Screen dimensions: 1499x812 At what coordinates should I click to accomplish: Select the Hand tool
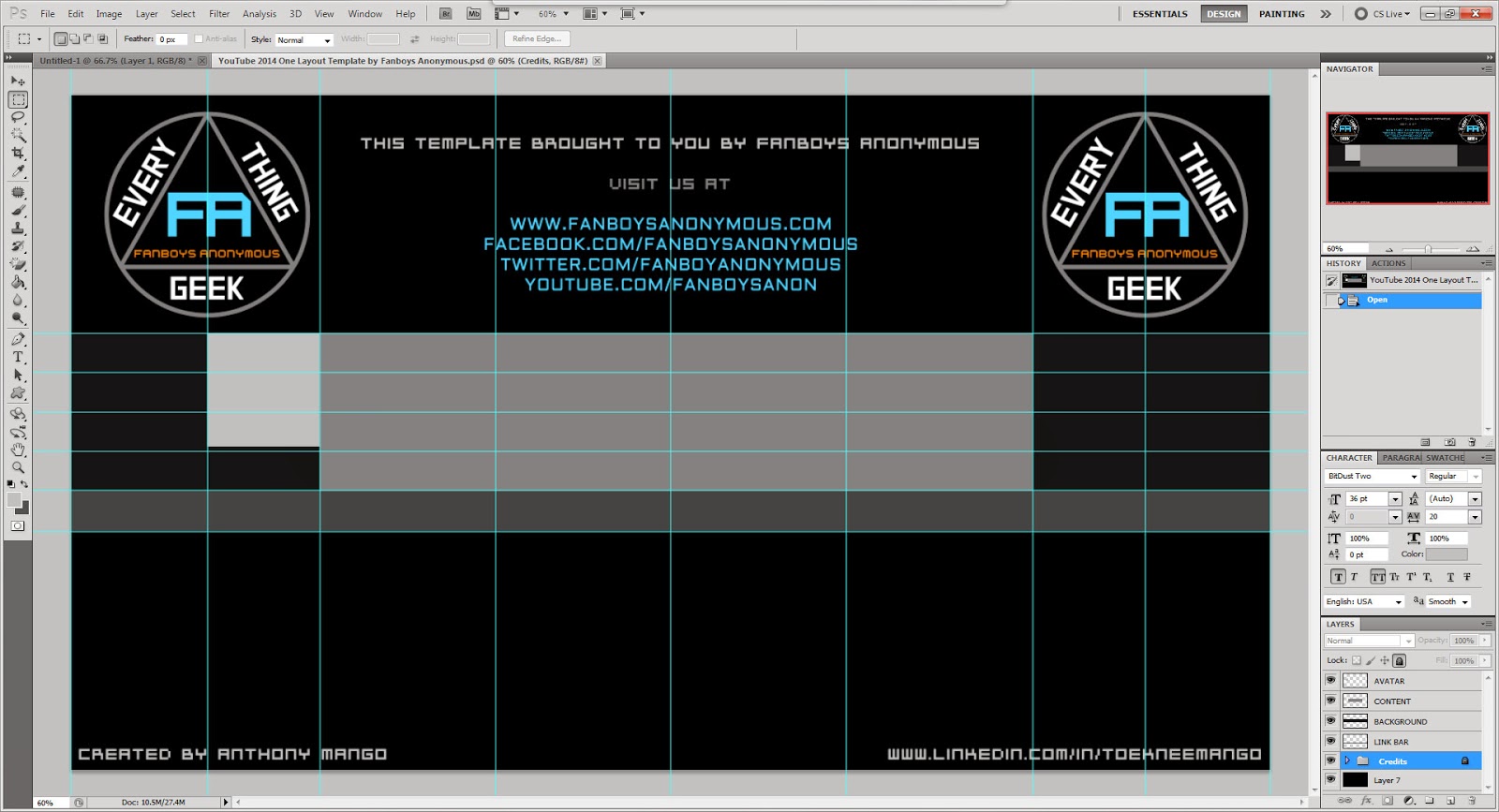pyautogui.click(x=18, y=450)
